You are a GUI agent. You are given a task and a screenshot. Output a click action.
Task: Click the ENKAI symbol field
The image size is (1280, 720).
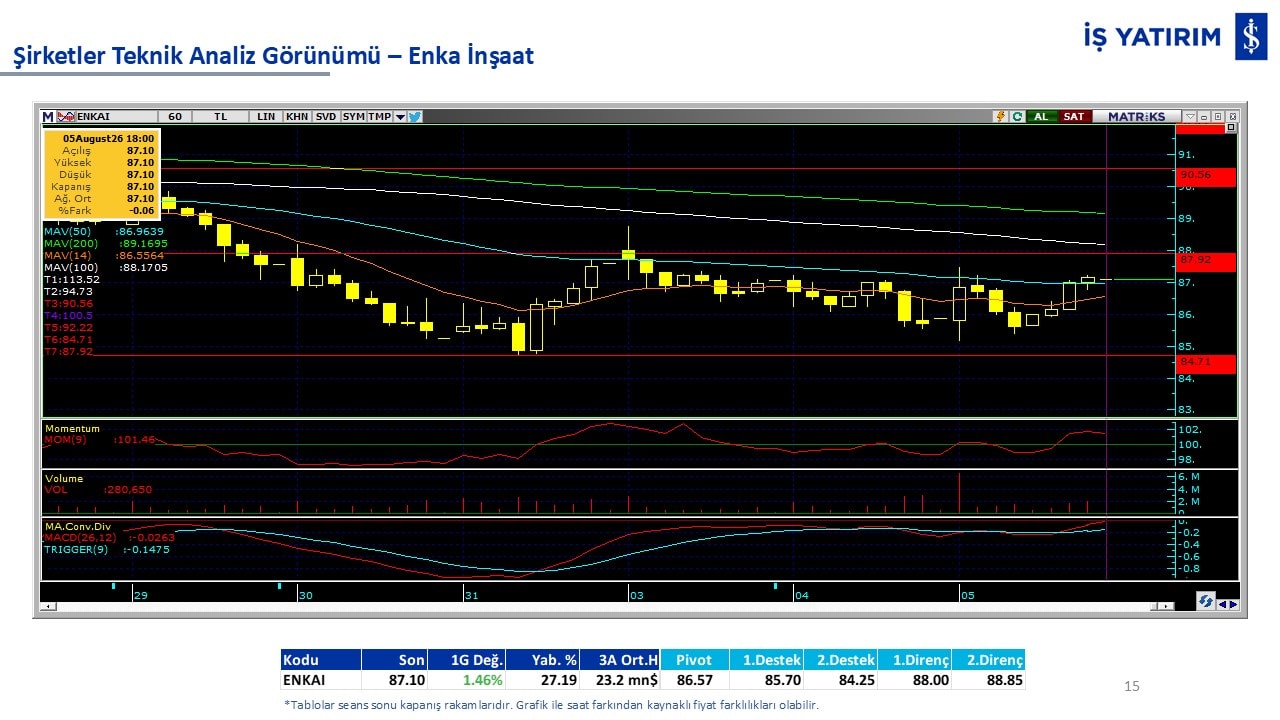115,116
